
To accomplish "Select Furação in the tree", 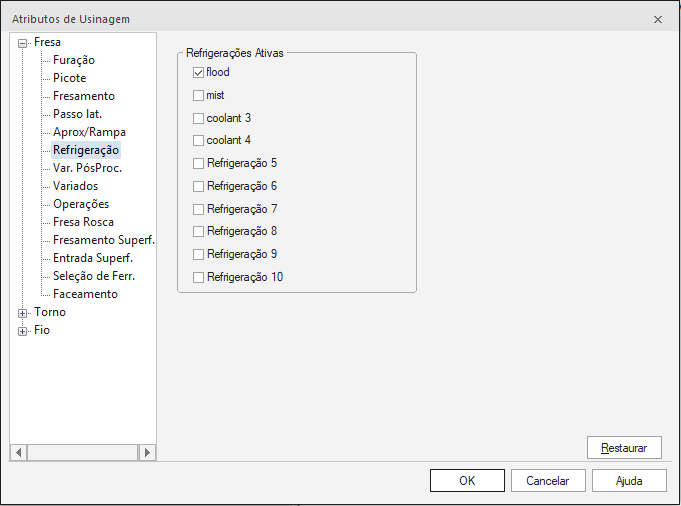I will [x=74, y=60].
